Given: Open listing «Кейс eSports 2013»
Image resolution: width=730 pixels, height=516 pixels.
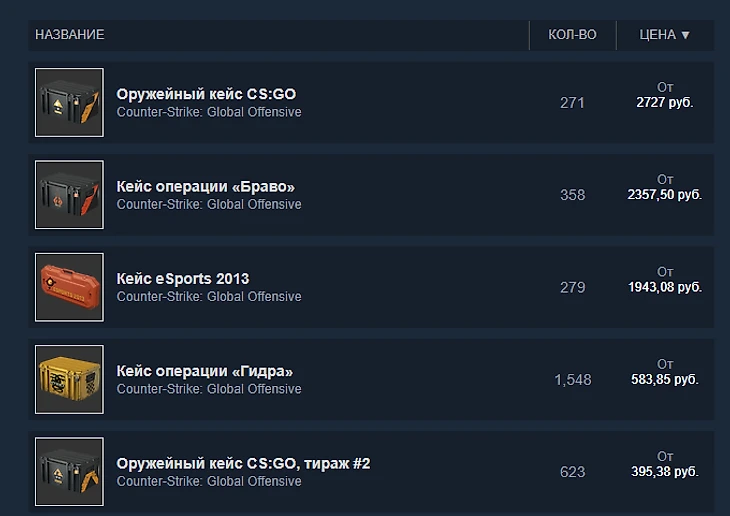Looking at the screenshot, I should [x=182, y=279].
